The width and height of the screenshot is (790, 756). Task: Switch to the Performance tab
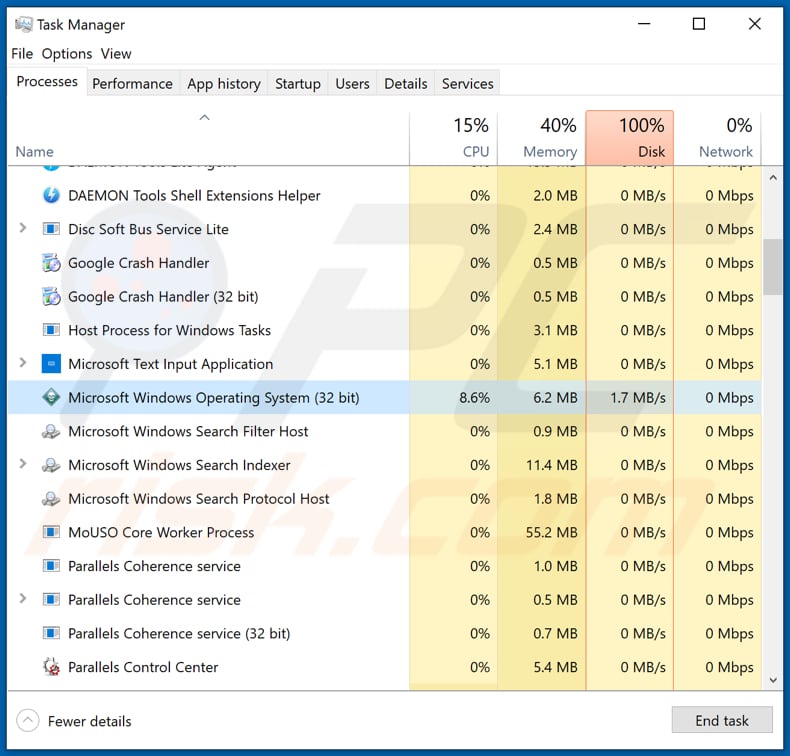tap(132, 84)
